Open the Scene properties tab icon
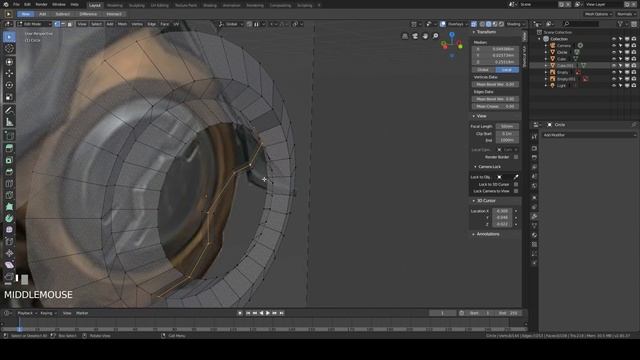This screenshot has width=640, height=360. pyautogui.click(x=534, y=176)
